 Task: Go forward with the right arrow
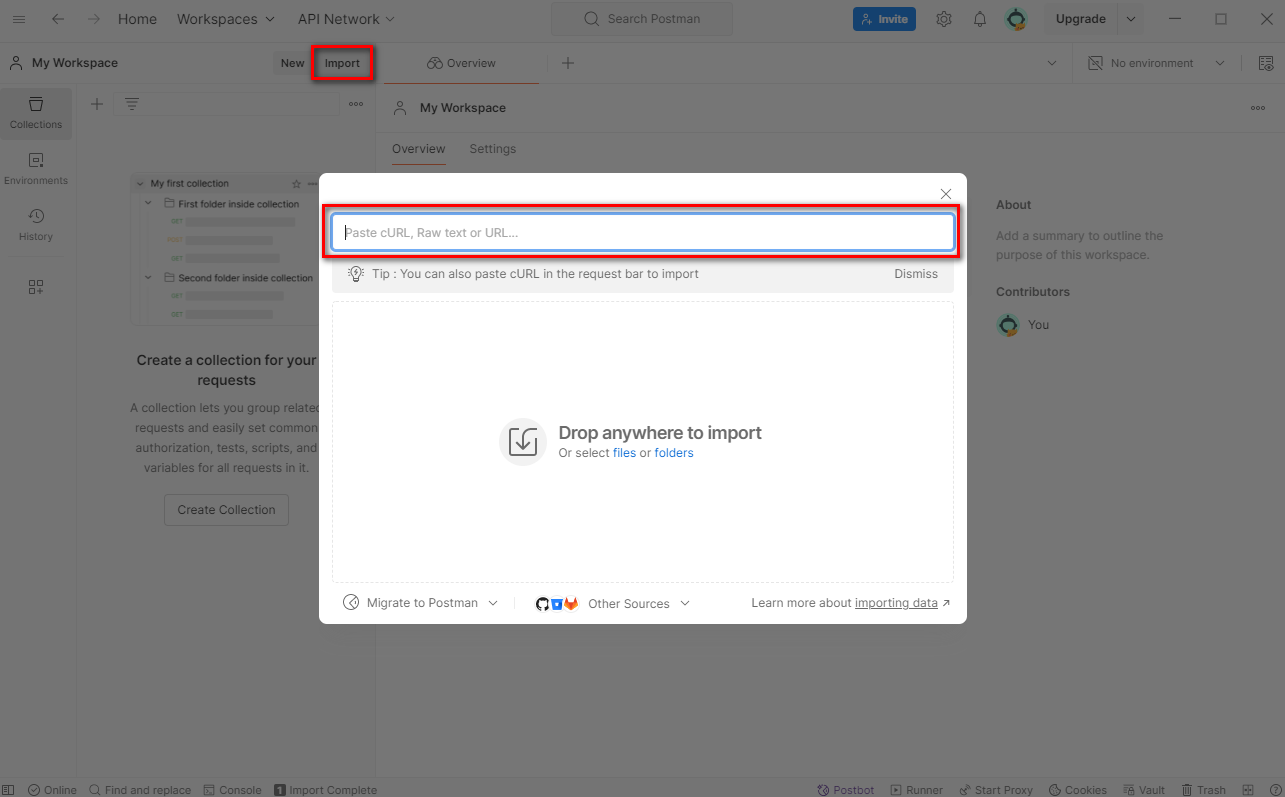coord(94,19)
